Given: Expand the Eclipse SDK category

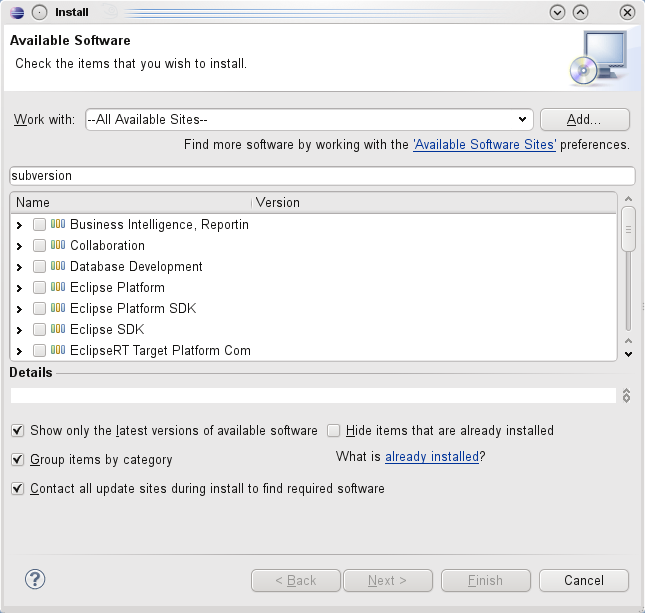Looking at the screenshot, I should [x=19, y=330].
